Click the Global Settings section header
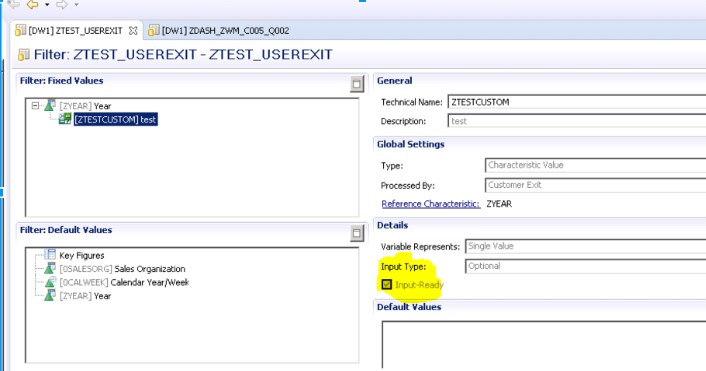The height and width of the screenshot is (371, 706). 411,145
